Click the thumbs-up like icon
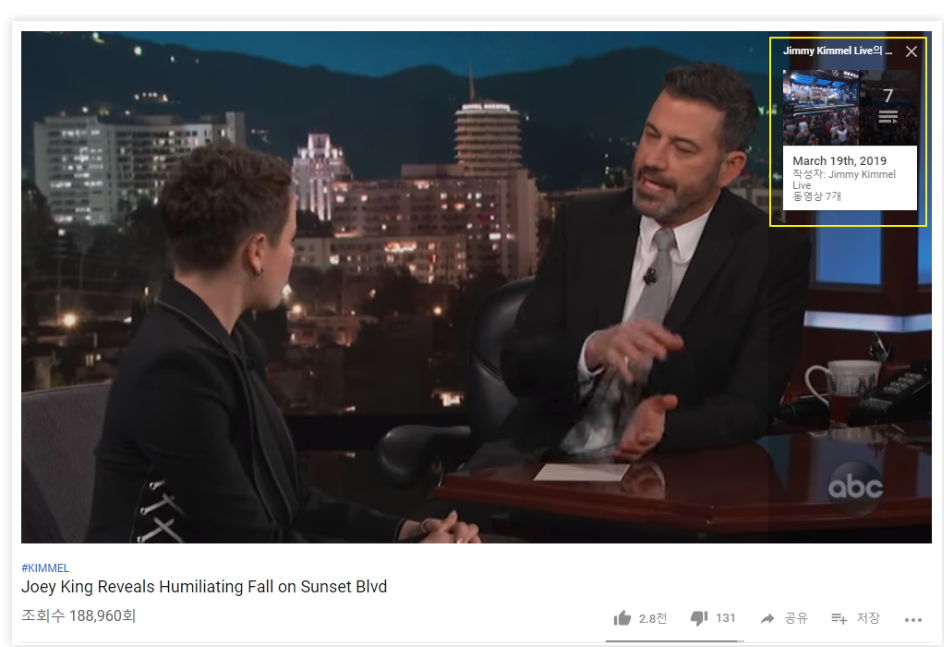The height and width of the screenshot is (647, 944). point(622,618)
